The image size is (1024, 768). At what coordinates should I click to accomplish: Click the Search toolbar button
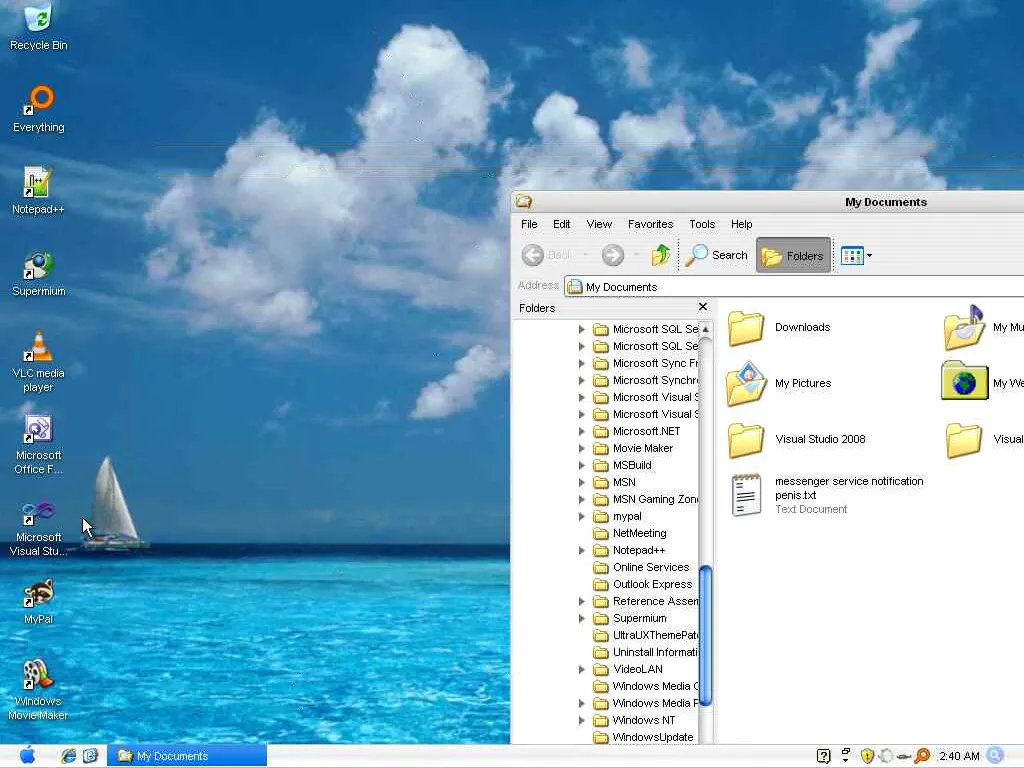point(716,255)
